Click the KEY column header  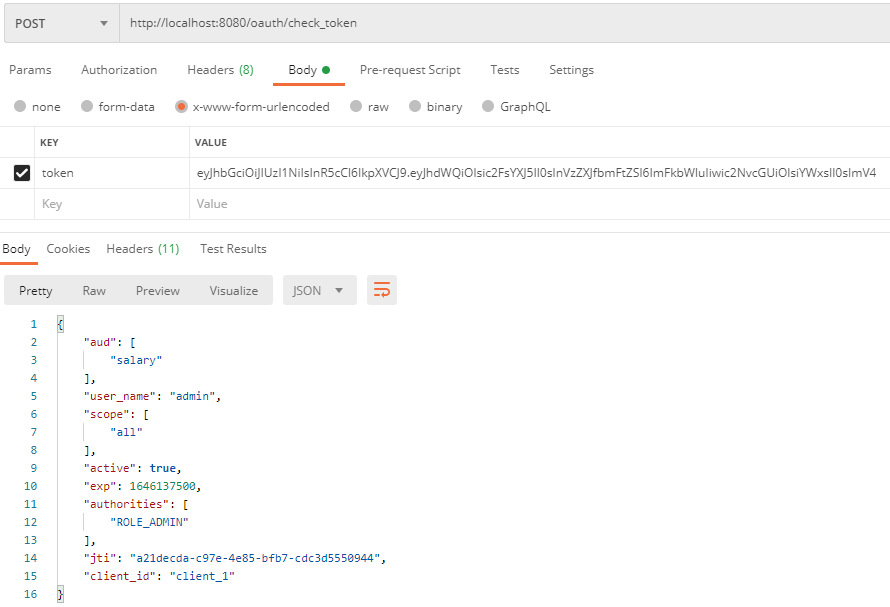pos(49,143)
